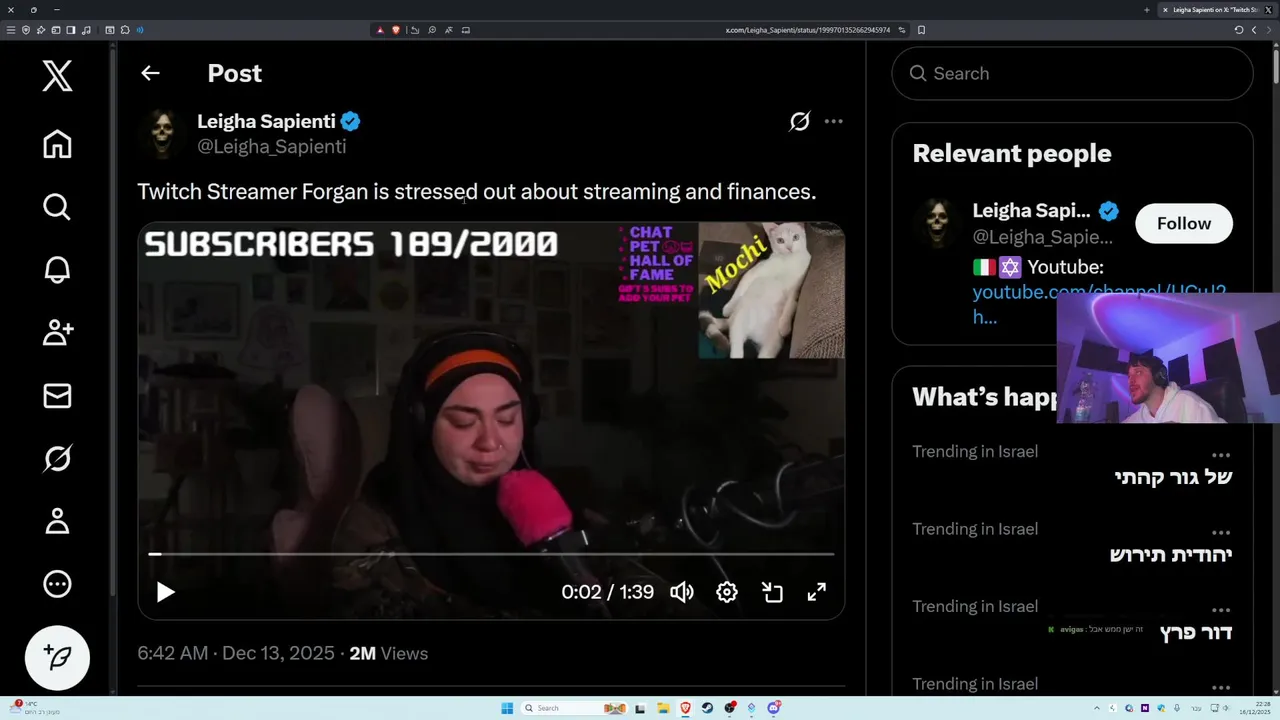Open Brave Rewards triangle icon
Viewport: 1280px width, 720px height.
(x=380, y=30)
